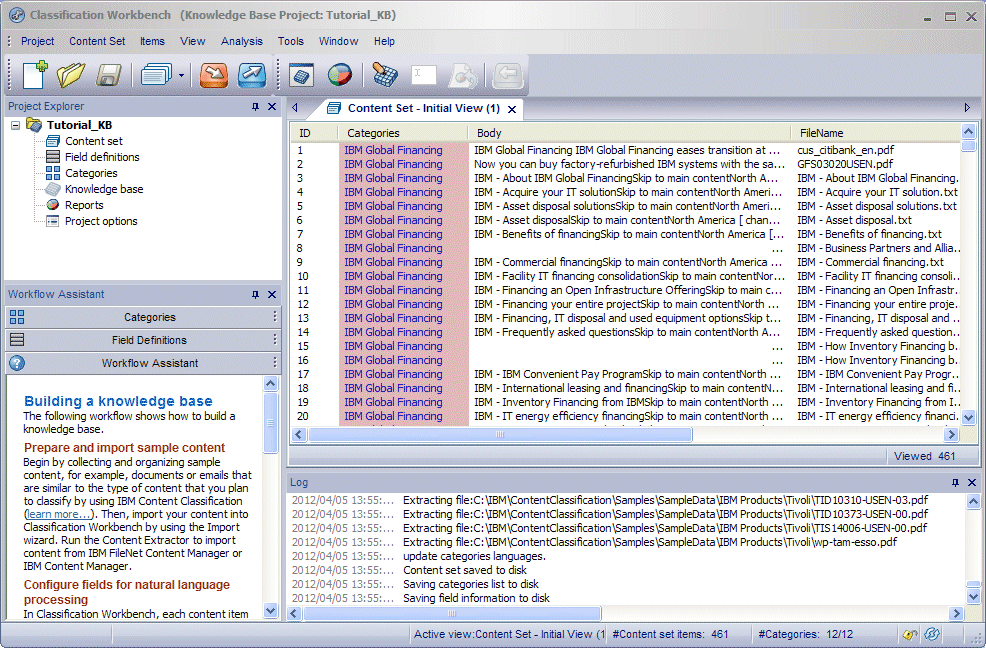Open the Analysis menu
The width and height of the screenshot is (986, 648).
pos(243,41)
